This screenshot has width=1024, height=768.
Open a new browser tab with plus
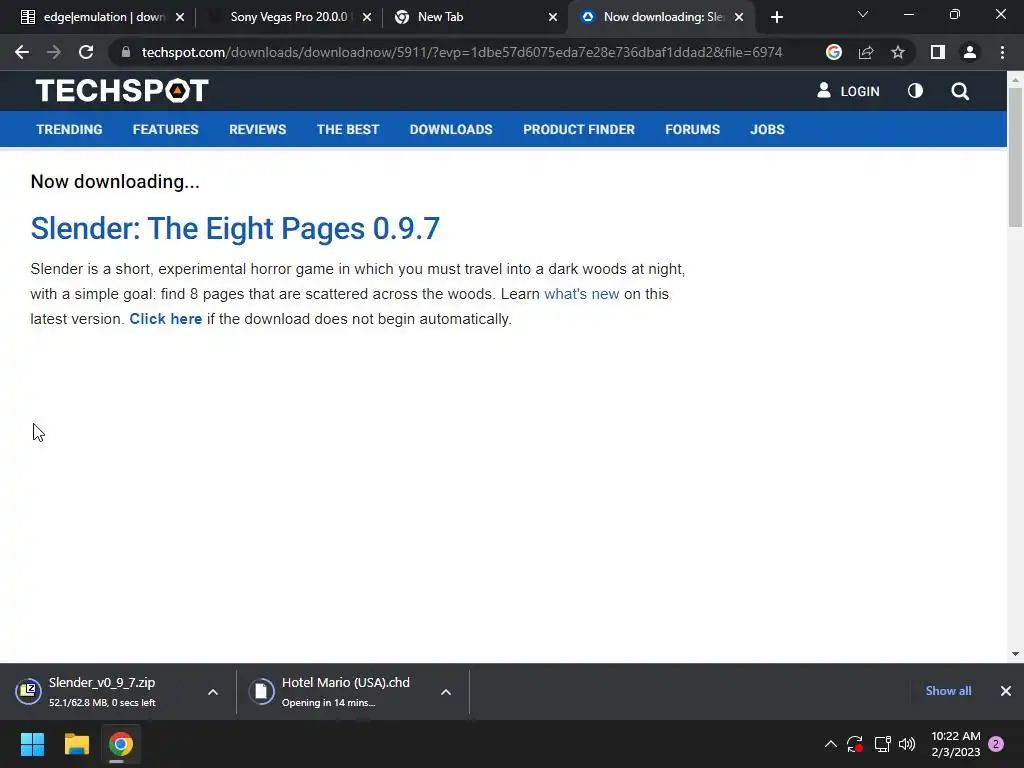[x=776, y=17]
